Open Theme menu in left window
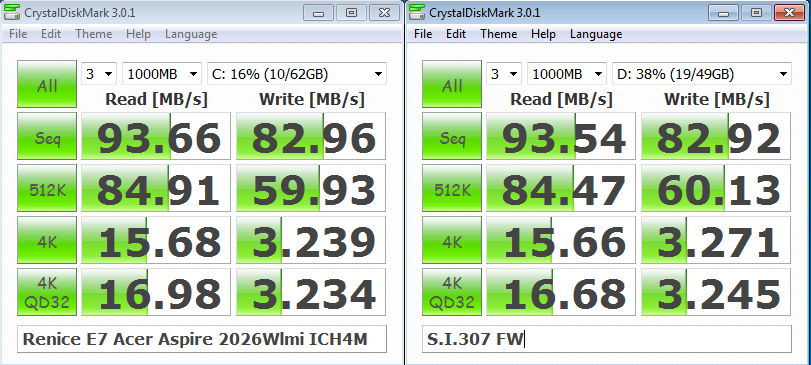The height and width of the screenshot is (365, 811). pos(94,34)
